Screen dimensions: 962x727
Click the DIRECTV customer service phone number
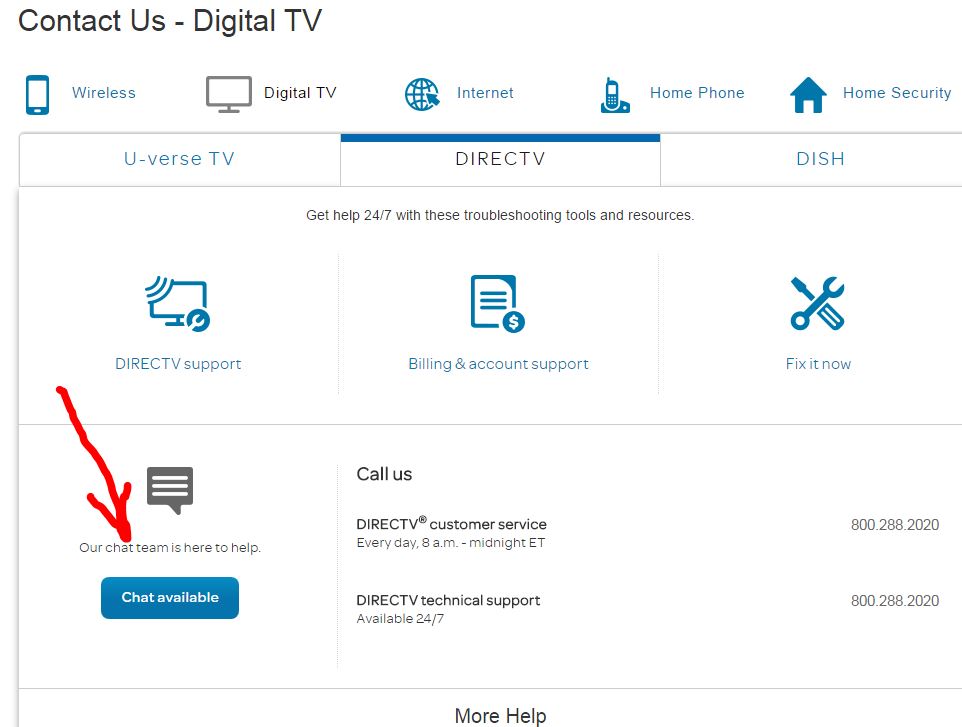pyautogui.click(x=894, y=525)
